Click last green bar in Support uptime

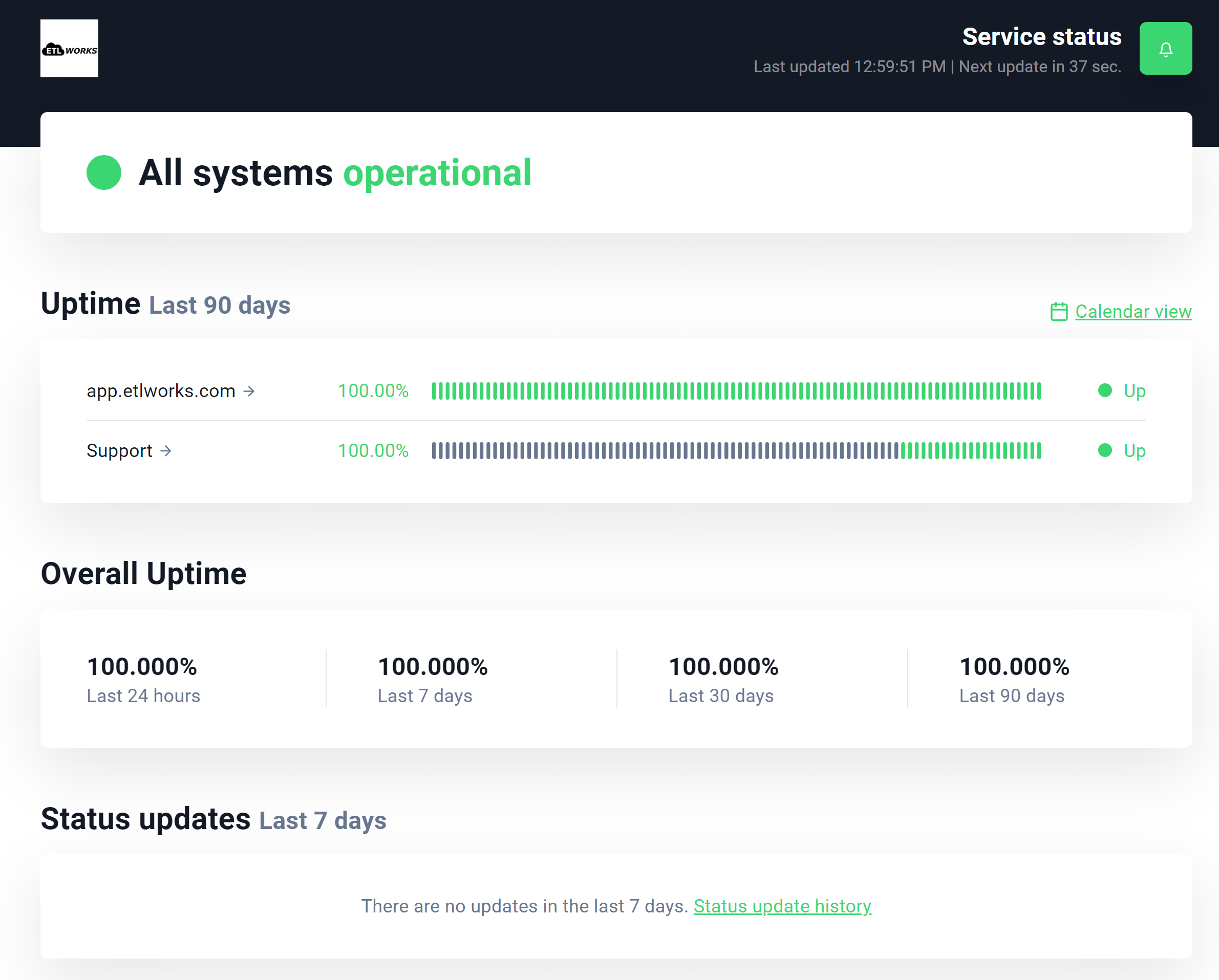1039,451
